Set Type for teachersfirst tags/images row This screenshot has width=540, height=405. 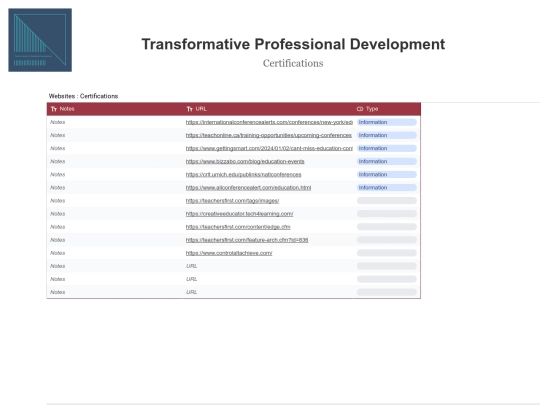point(387,201)
